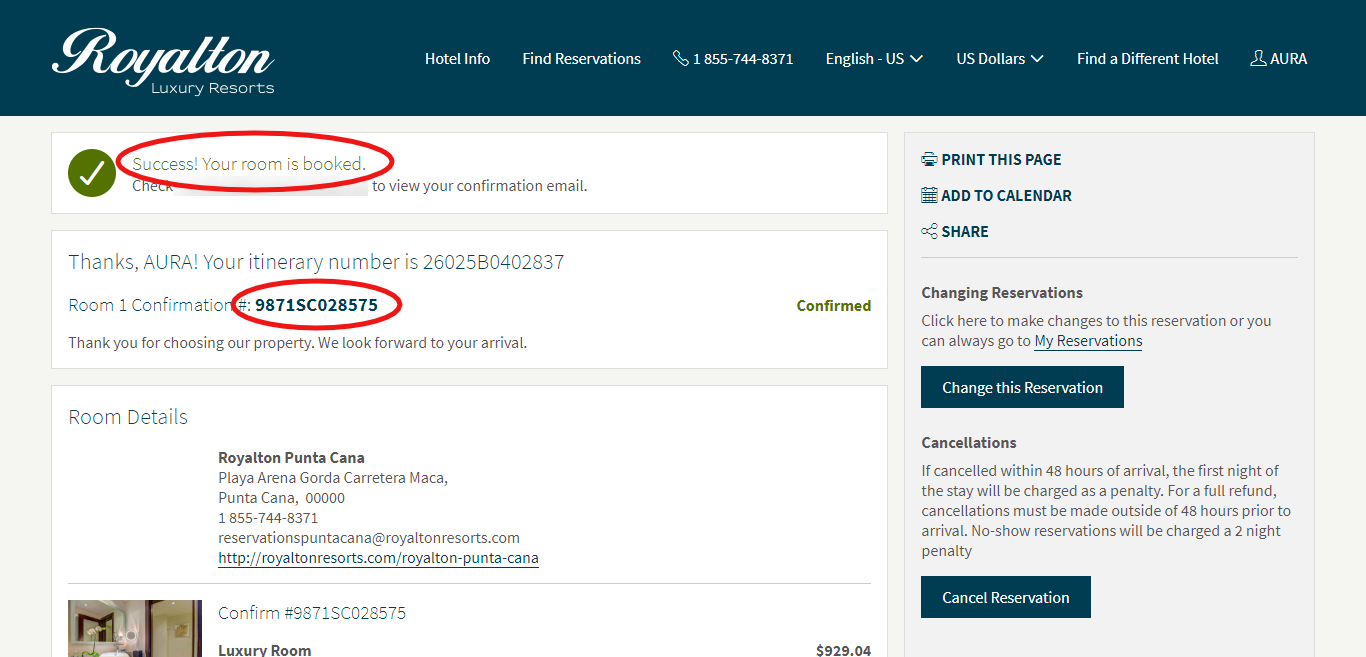Viewport: 1366px width, 657px height.
Task: Click the Luxury Room title text
Action: [264, 650]
